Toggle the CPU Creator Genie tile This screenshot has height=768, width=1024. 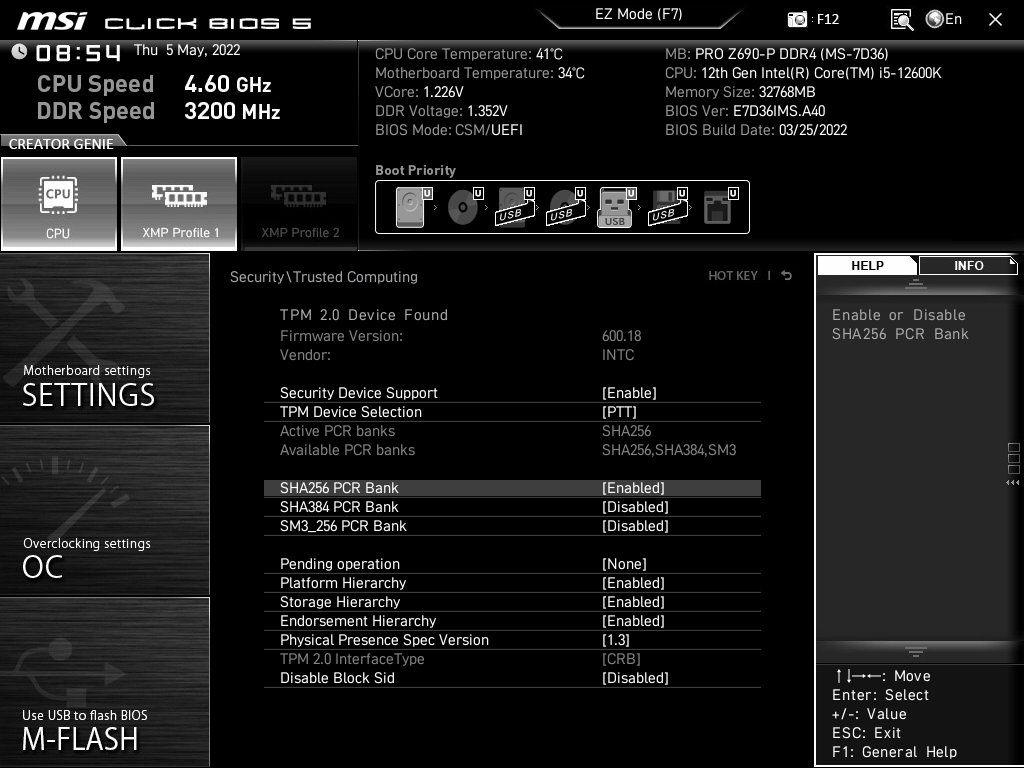coord(59,204)
